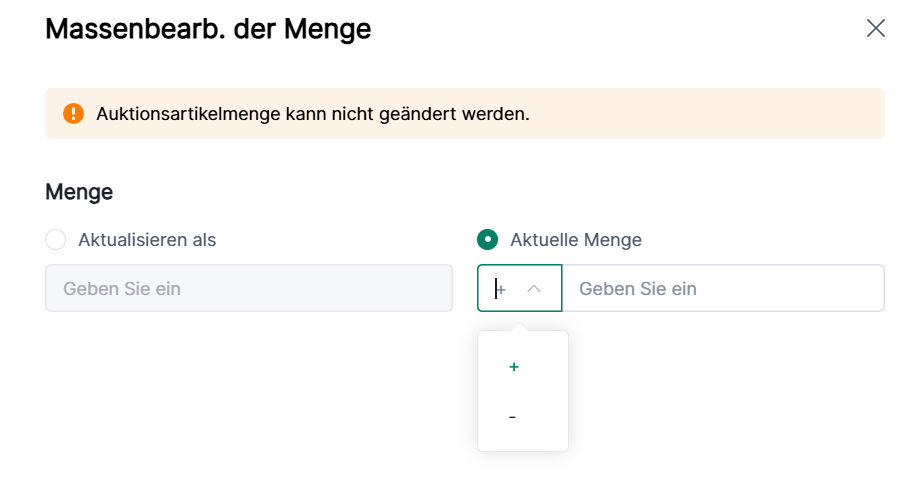Close the Massenbearb. der Menge dialog
The height and width of the screenshot is (479, 915).
pyautogui.click(x=875, y=28)
